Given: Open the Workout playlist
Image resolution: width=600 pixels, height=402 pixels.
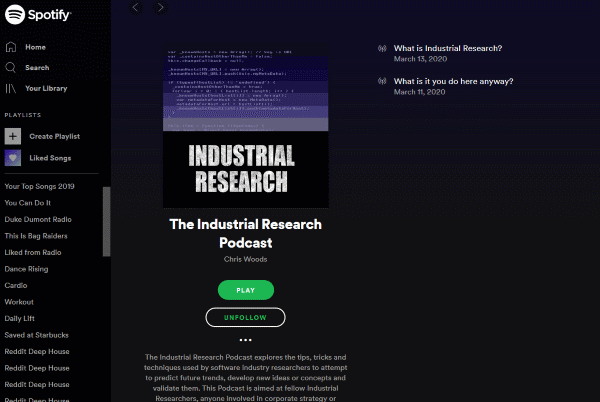Looking at the screenshot, I should (19, 302).
